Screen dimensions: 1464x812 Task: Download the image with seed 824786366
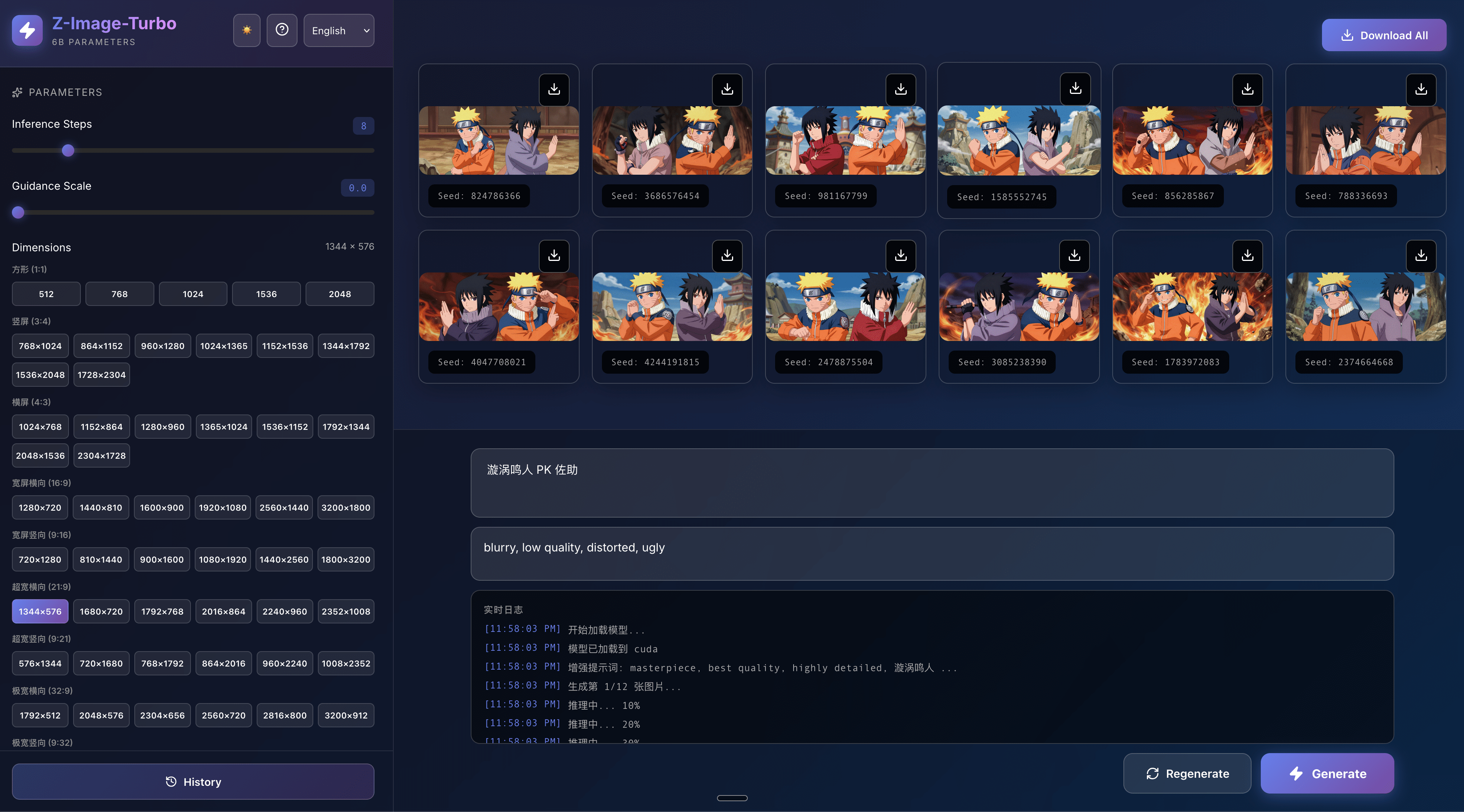553,89
